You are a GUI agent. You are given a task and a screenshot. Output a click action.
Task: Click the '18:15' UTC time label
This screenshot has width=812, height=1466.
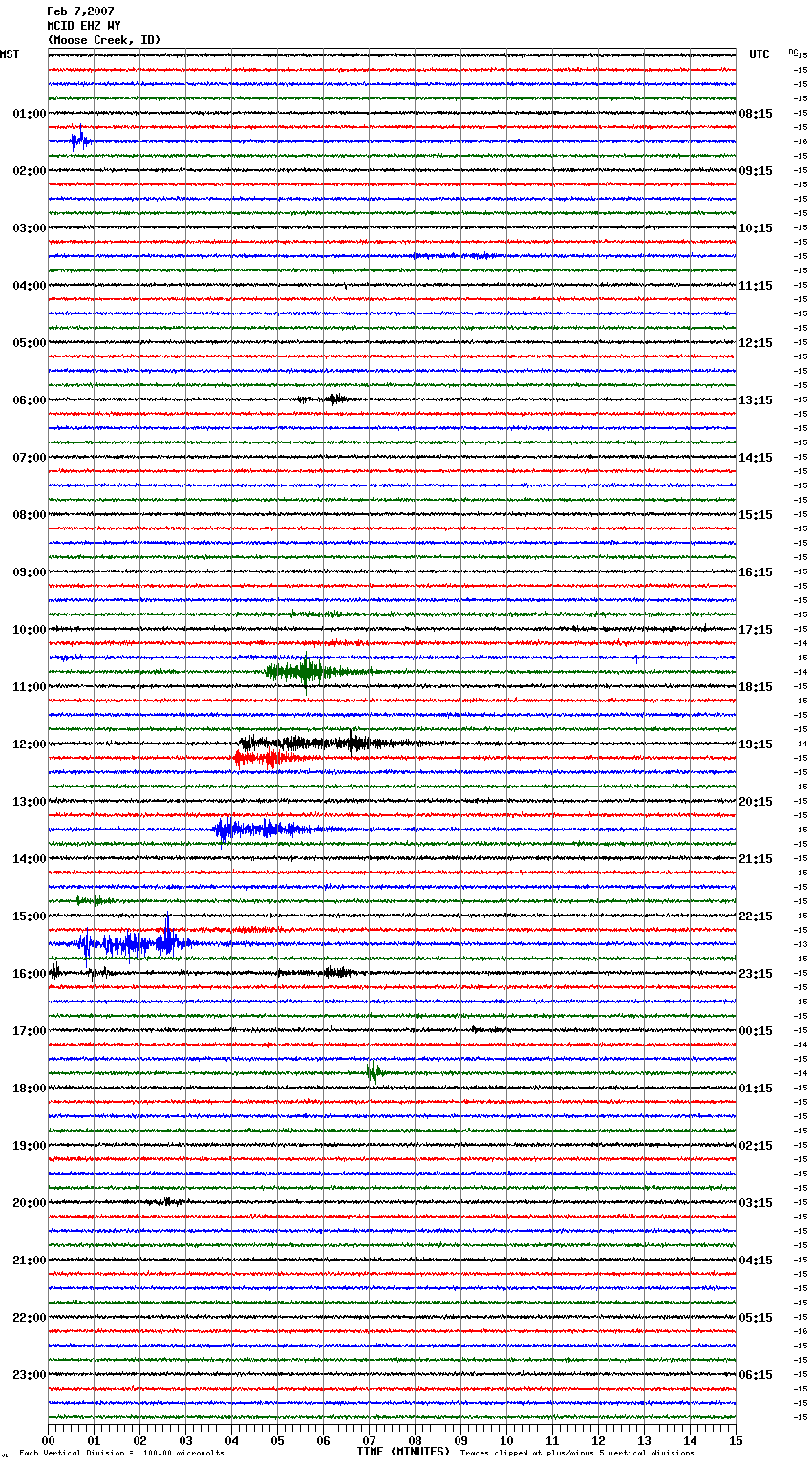(x=756, y=687)
